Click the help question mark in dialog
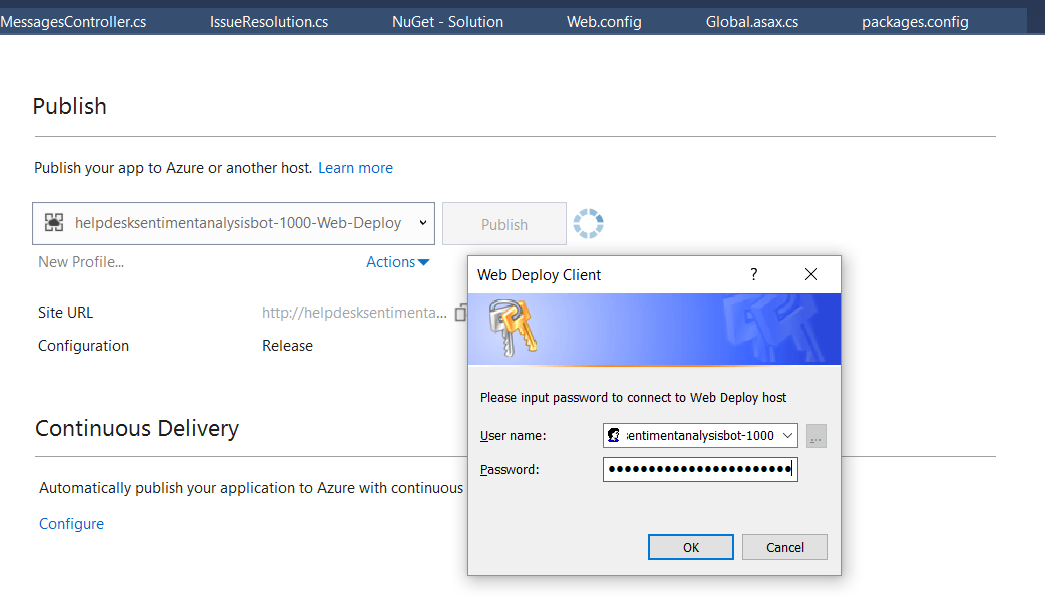Viewport: 1045px width, 606px height. pos(754,274)
